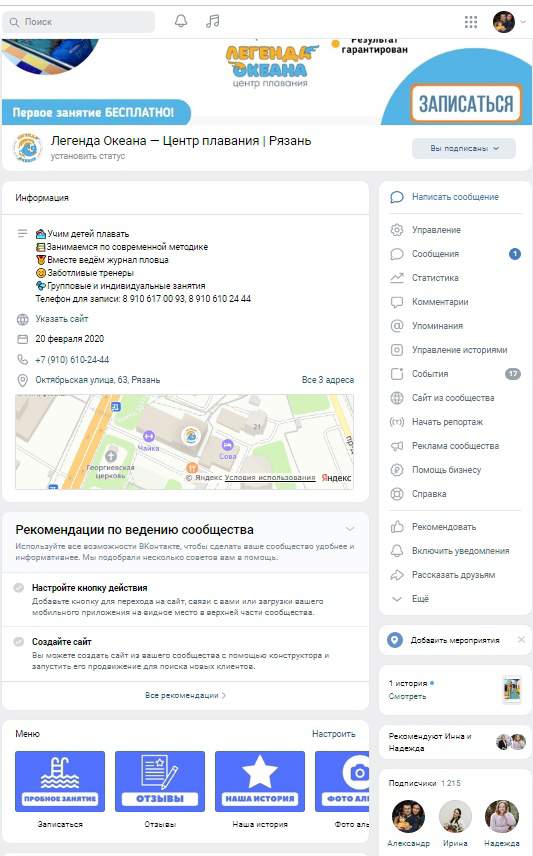The image size is (533, 856).
Task: Open the Вы подписаны subscription dropdown
Action: click(x=464, y=148)
